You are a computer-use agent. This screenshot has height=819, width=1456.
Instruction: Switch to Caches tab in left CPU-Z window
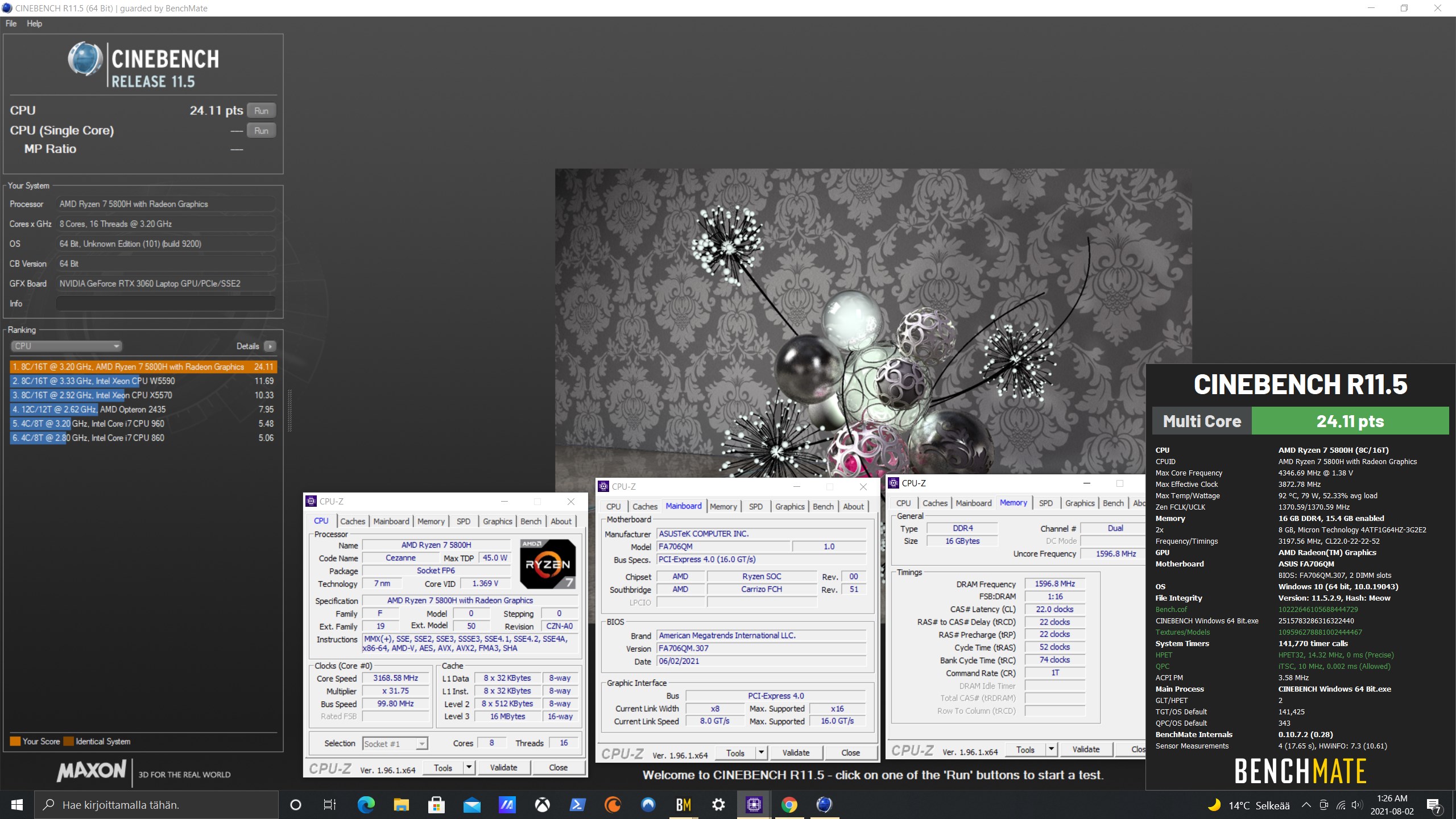tap(353, 521)
